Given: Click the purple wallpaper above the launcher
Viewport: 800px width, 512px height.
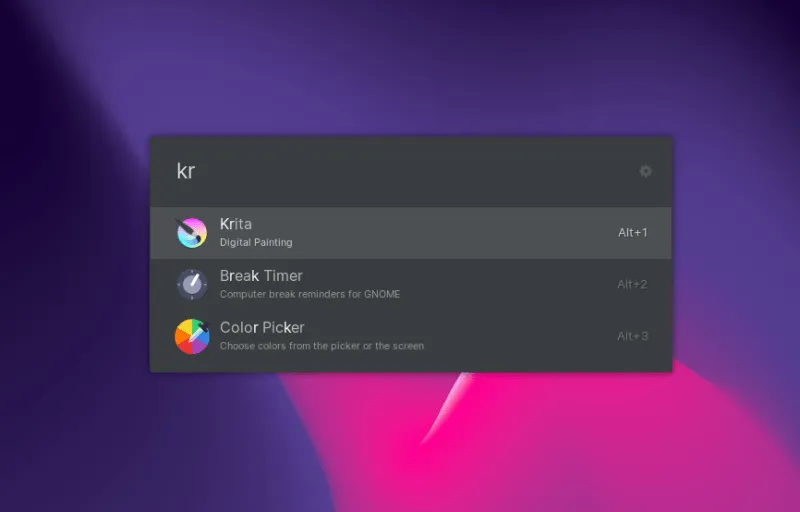Looking at the screenshot, I should 400,60.
